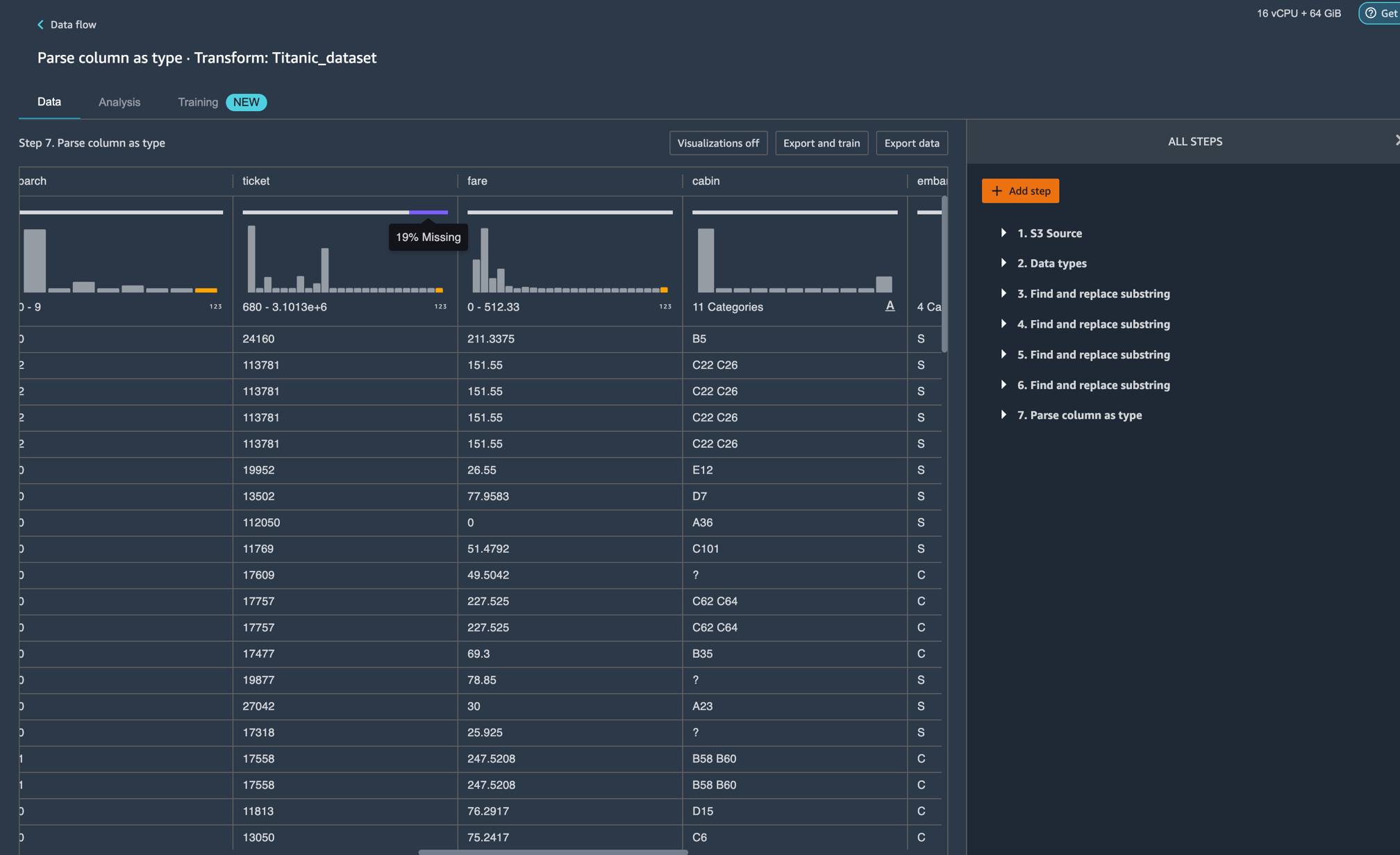Expand step 1 S3 Source
The width and height of the screenshot is (1400, 855).
[x=1003, y=233]
